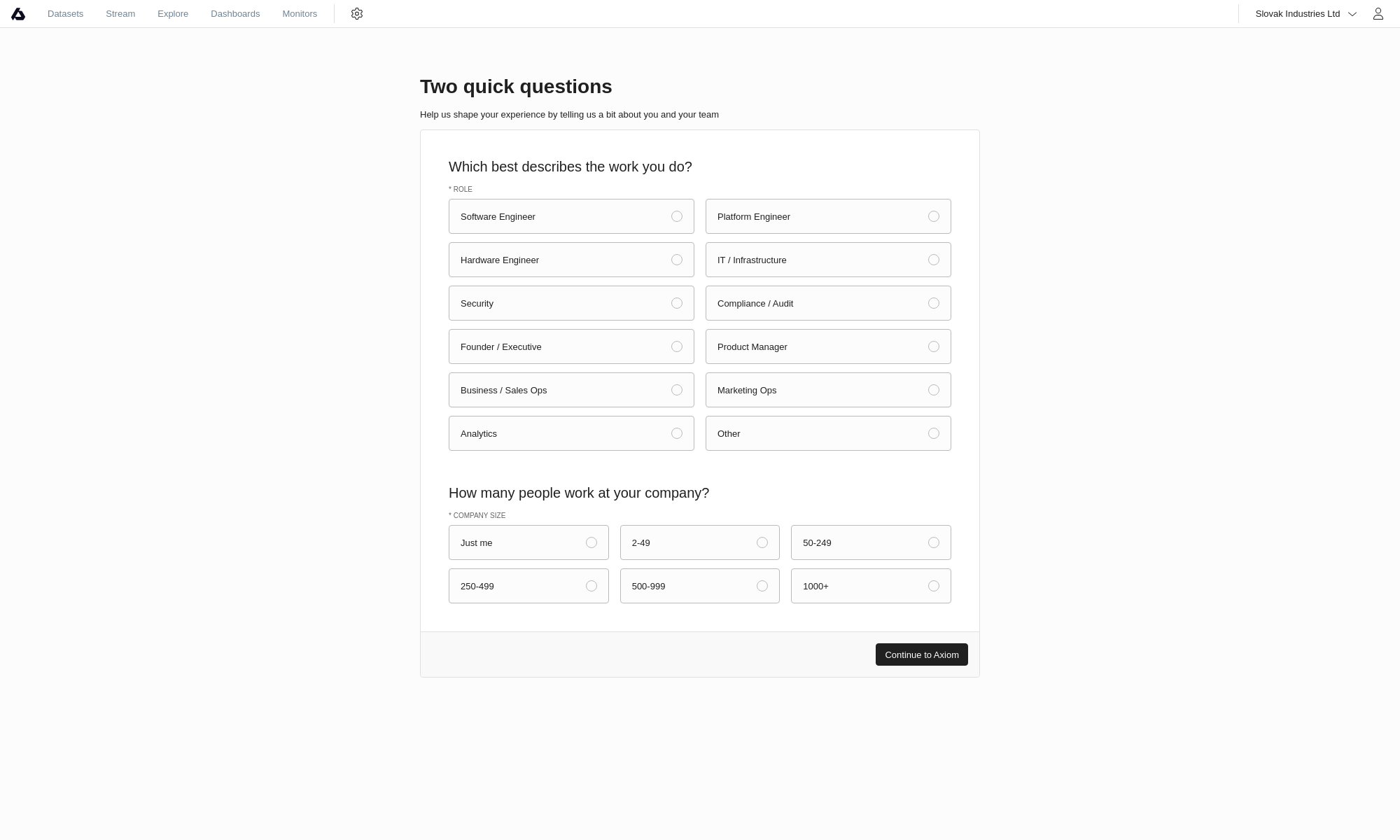Navigate to the Explore section

pos(173,14)
